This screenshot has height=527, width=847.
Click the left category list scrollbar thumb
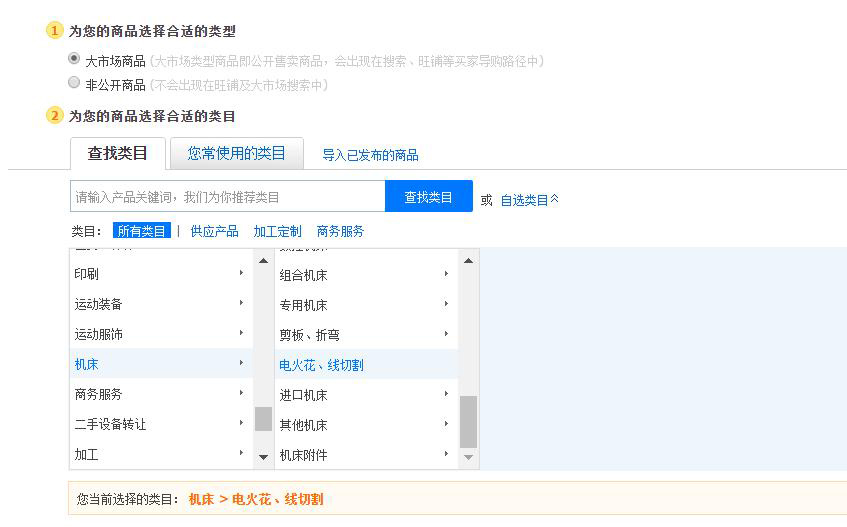click(x=263, y=418)
